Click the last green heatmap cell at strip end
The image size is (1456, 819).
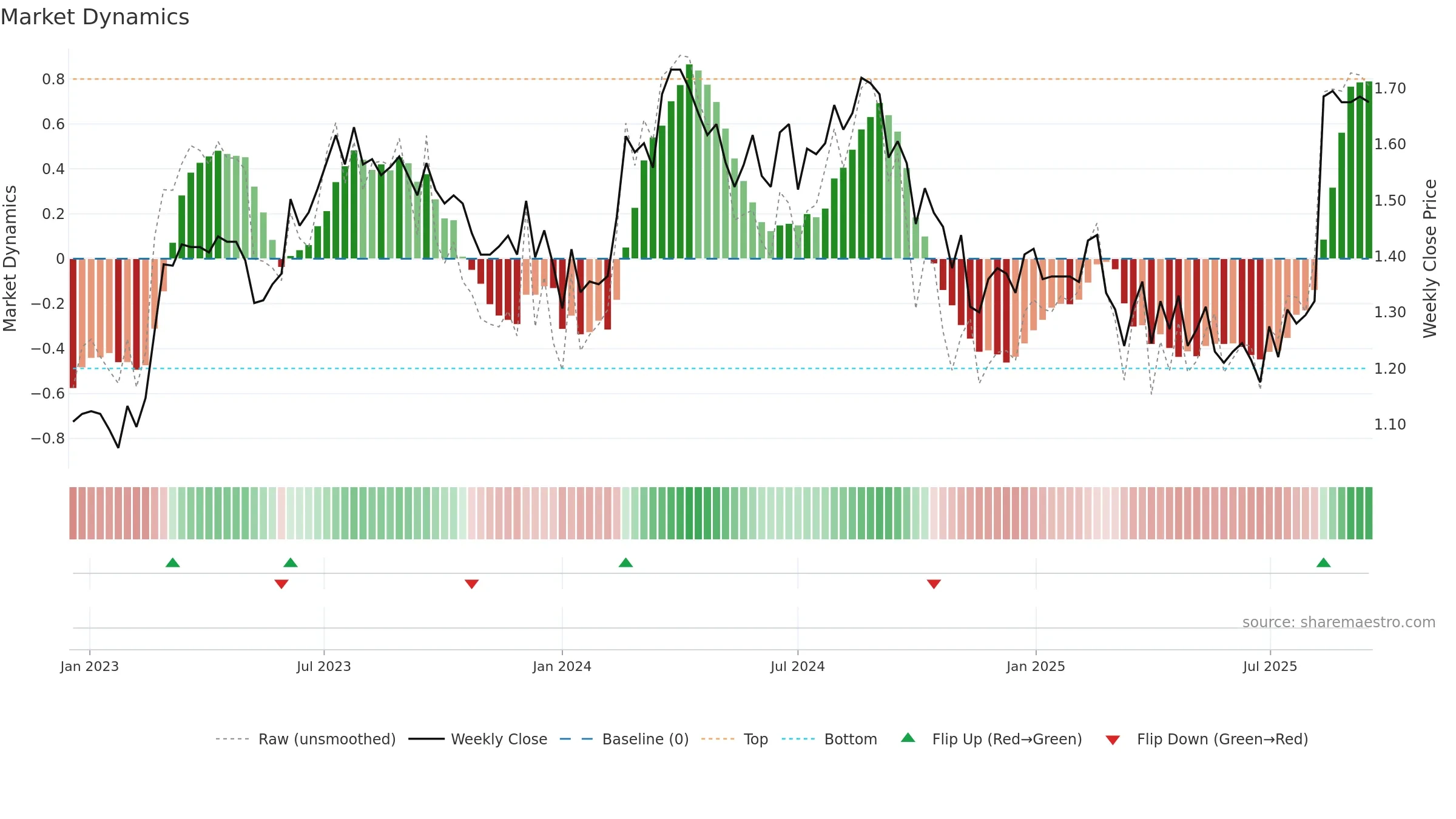[1369, 513]
